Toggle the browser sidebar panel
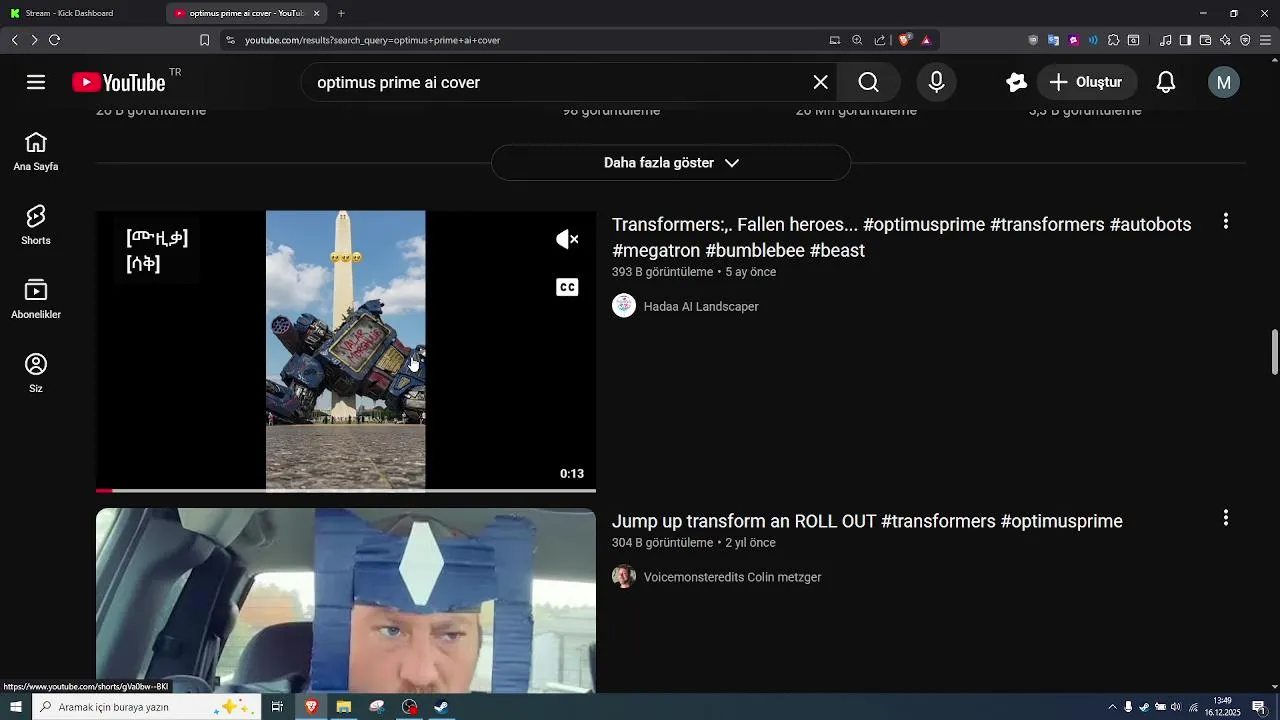1280x720 pixels. (1185, 40)
